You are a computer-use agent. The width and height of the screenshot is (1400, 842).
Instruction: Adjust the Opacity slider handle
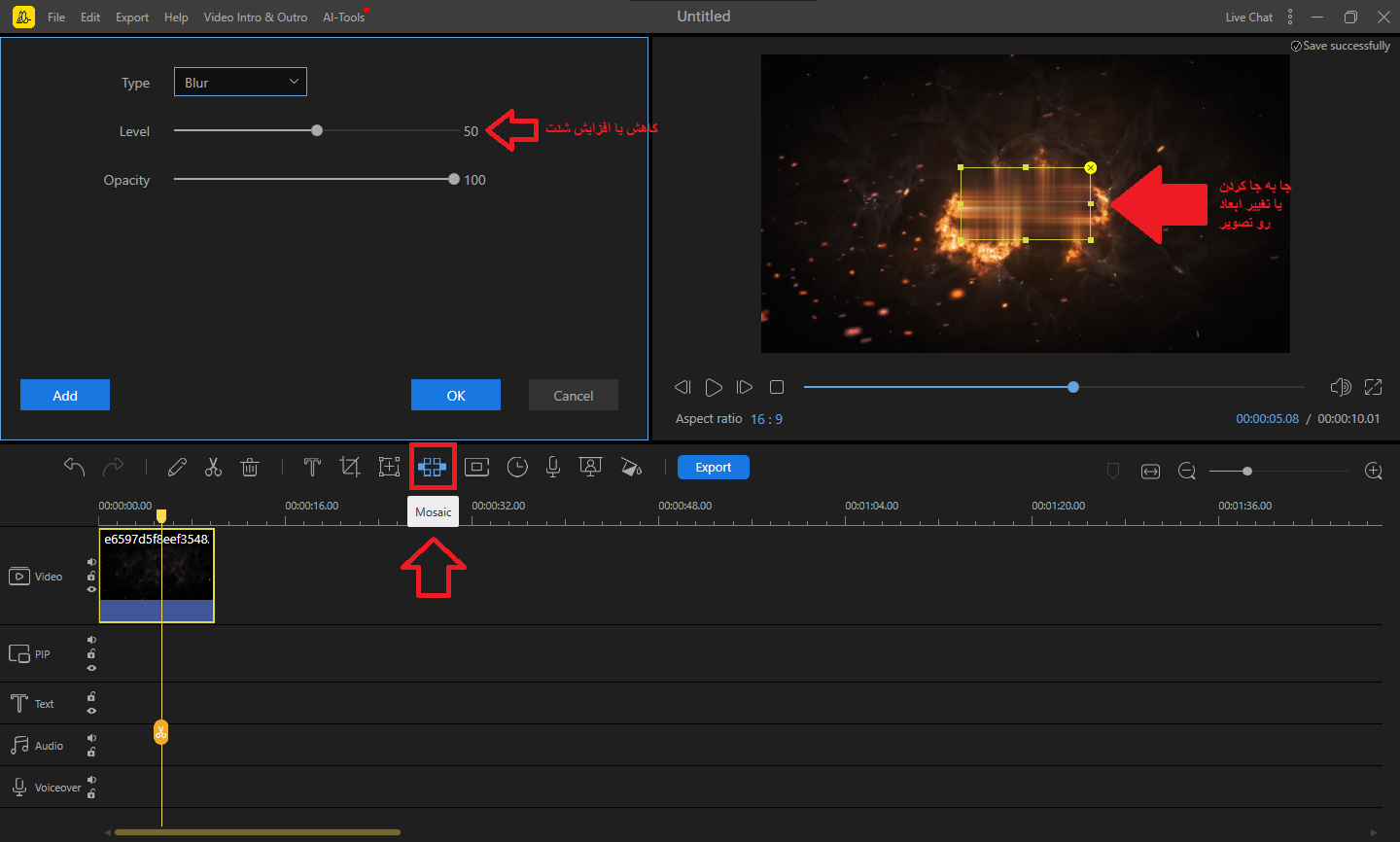pos(454,179)
